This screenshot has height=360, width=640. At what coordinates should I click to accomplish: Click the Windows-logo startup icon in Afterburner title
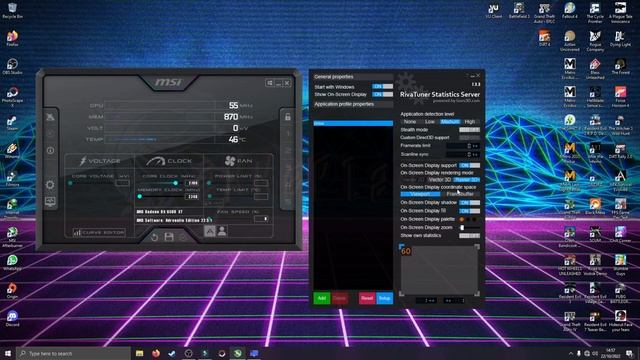point(270,83)
